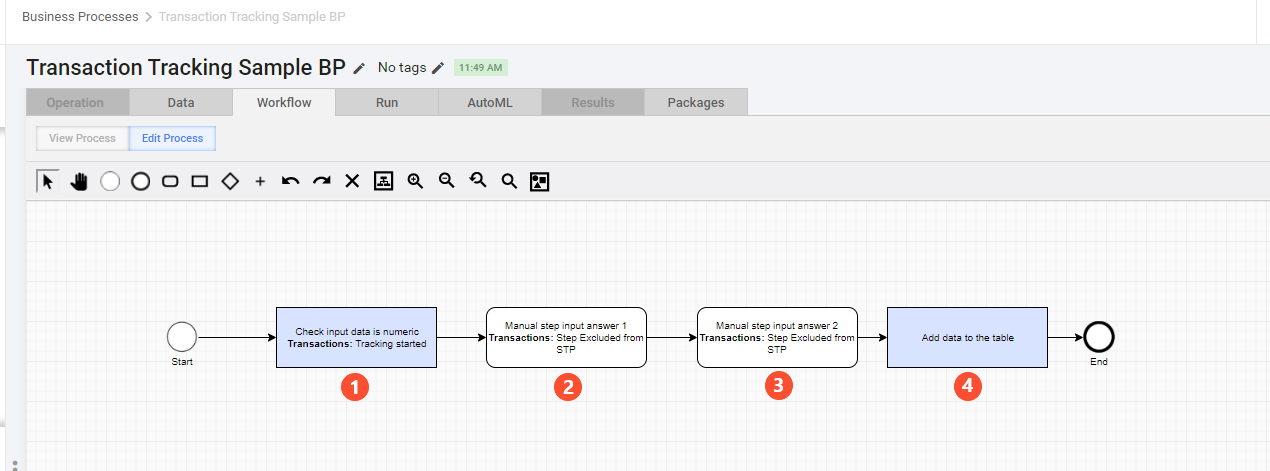Click the plain magnifier zoom icon
Viewport: 1270px width, 471px height.
(x=509, y=181)
